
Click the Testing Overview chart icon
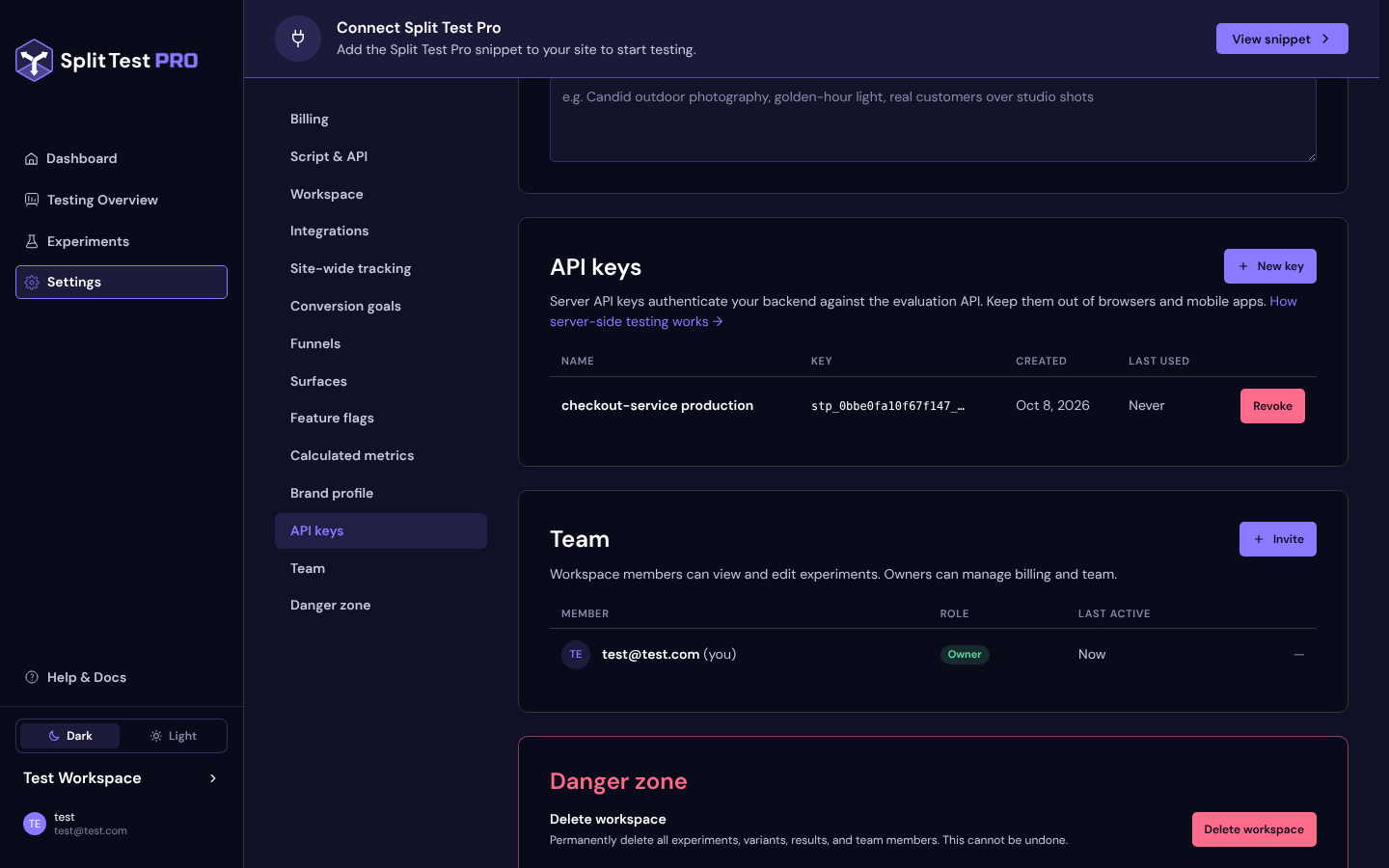click(x=32, y=200)
